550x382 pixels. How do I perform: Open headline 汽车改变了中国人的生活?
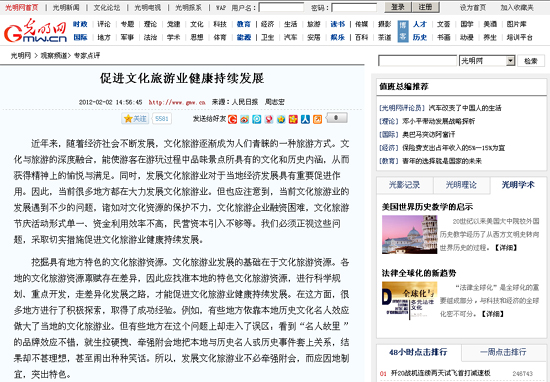pyautogui.click(x=465, y=108)
